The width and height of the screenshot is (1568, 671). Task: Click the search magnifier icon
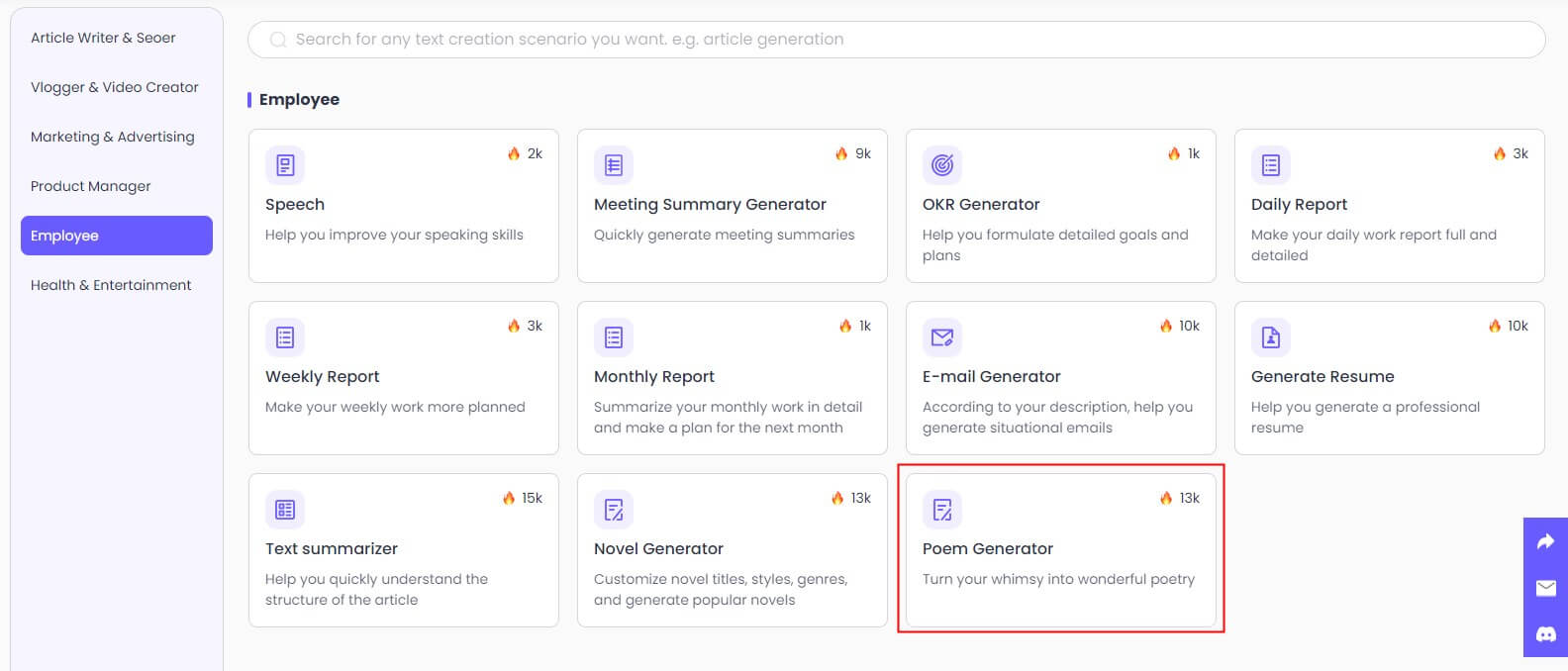click(x=278, y=40)
